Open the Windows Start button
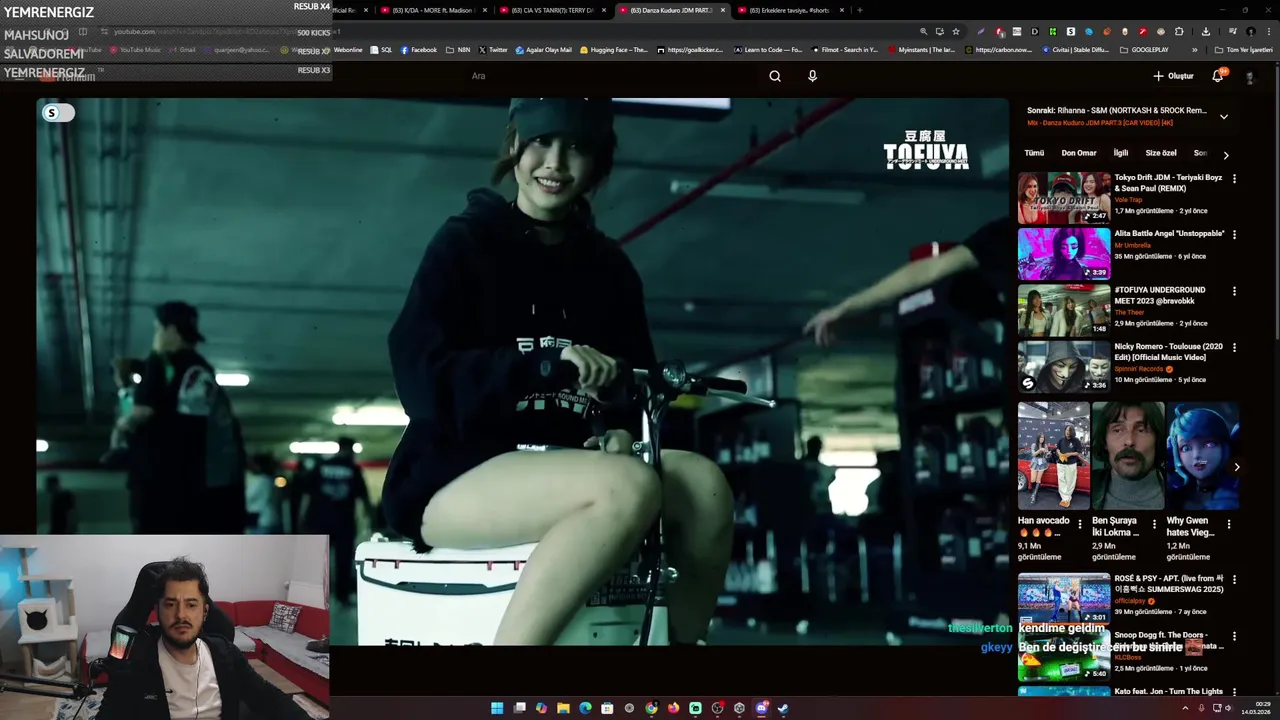Viewport: 1280px width, 720px height. (x=497, y=708)
